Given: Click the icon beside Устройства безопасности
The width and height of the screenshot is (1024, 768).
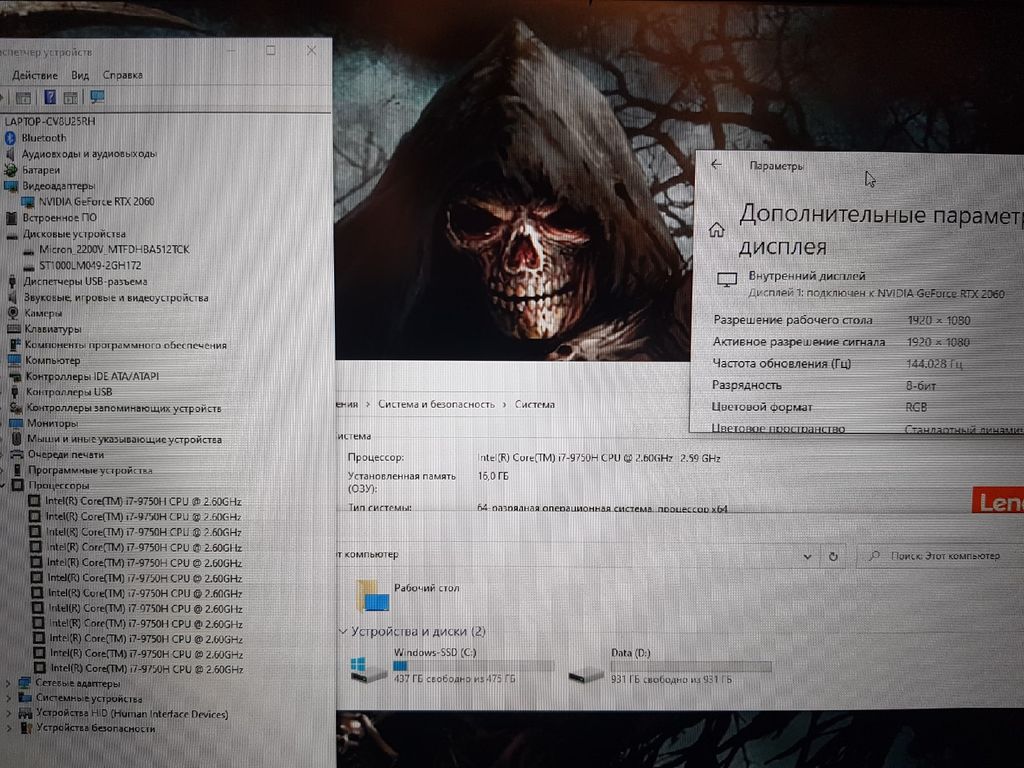Looking at the screenshot, I should [x=26, y=728].
